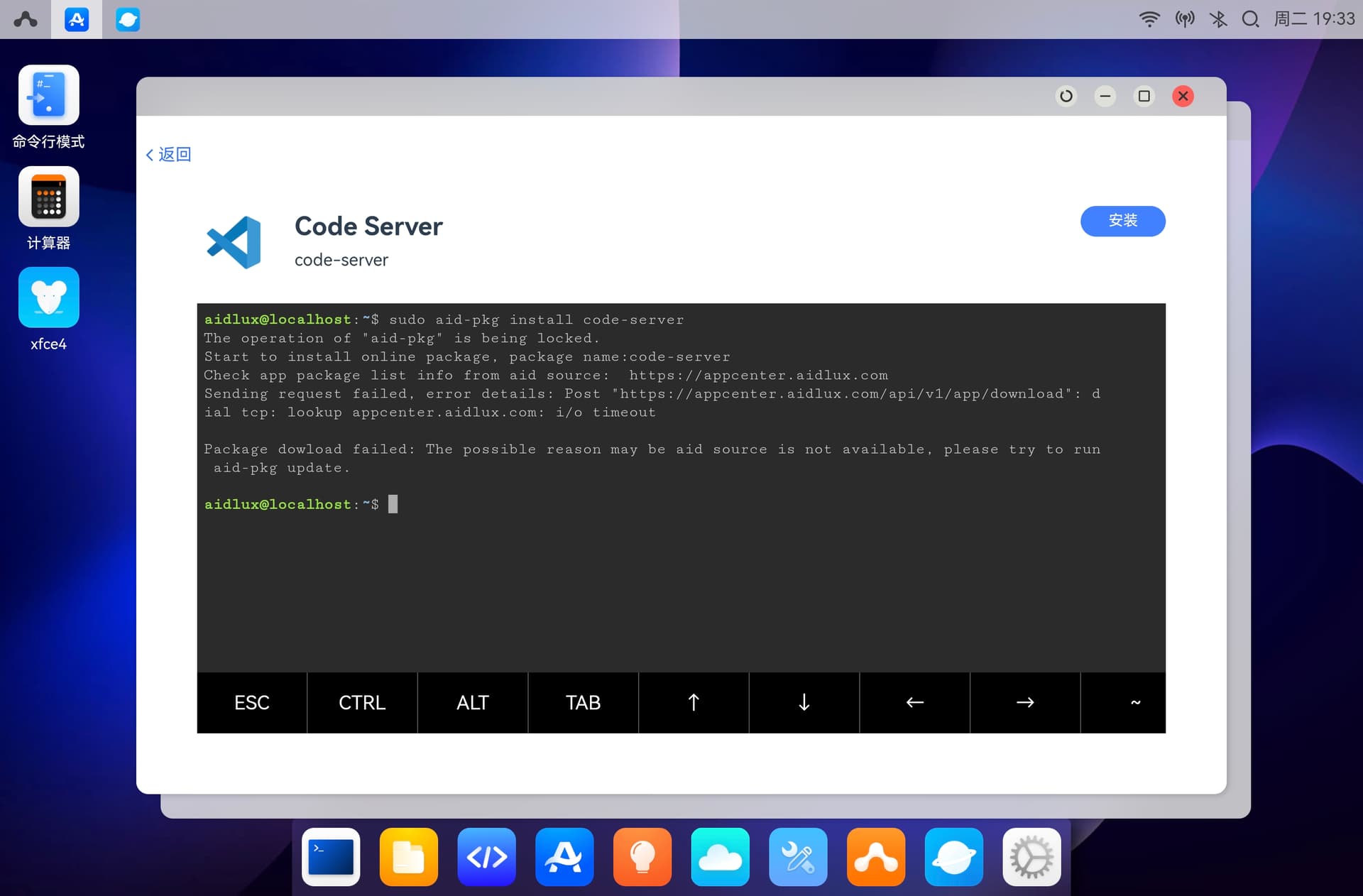Open settings gear in dock

coord(1031,857)
